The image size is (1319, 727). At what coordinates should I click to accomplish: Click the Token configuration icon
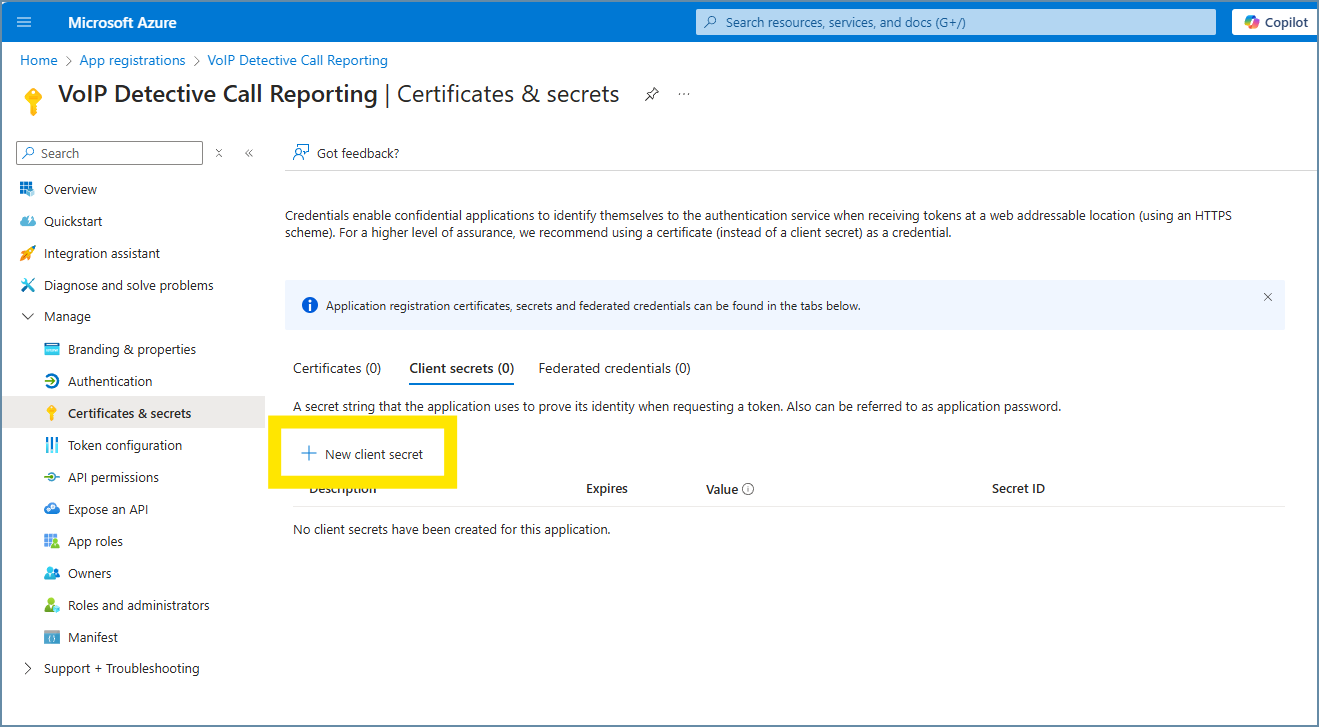[52, 445]
